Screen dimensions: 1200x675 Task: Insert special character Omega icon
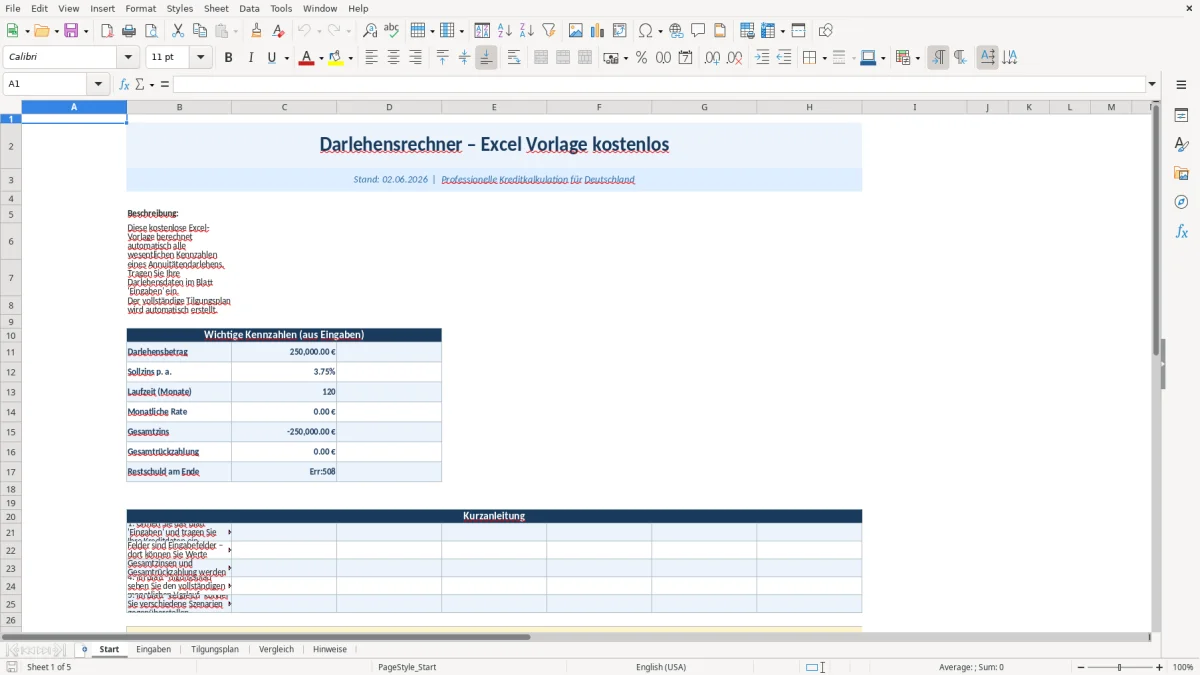tap(646, 31)
